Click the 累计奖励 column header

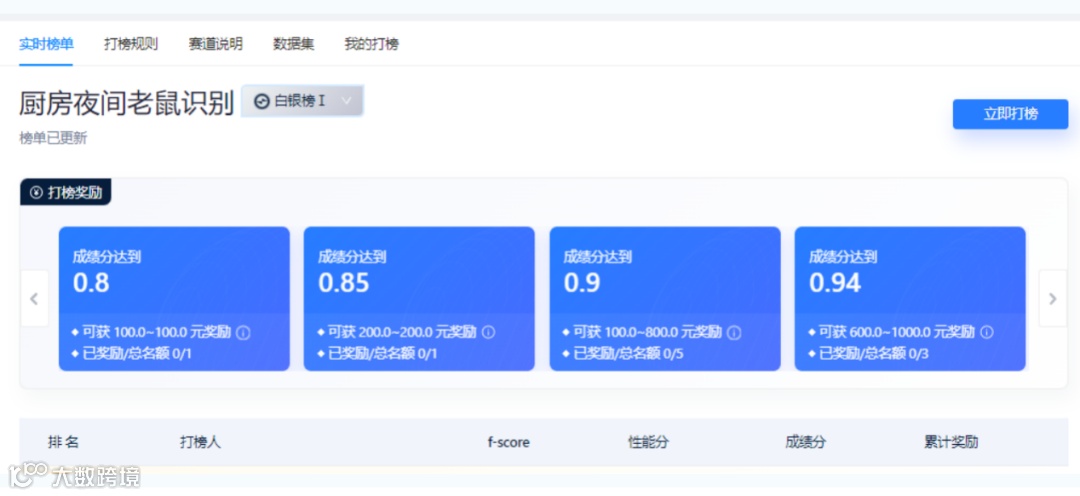coord(951,442)
